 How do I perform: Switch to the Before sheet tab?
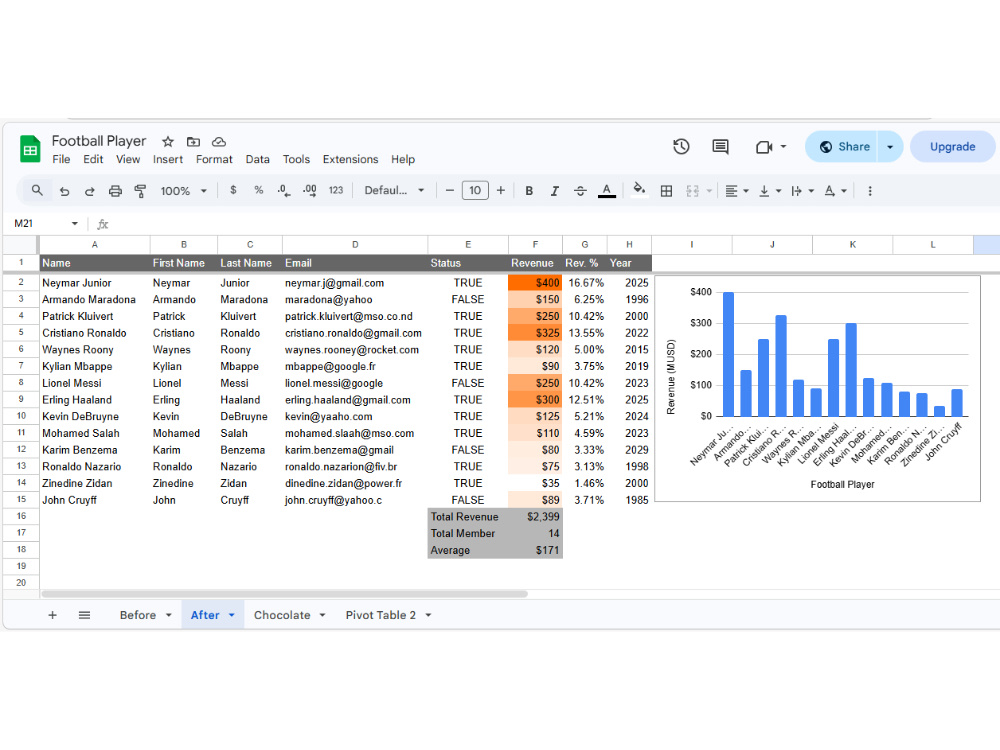click(138, 615)
